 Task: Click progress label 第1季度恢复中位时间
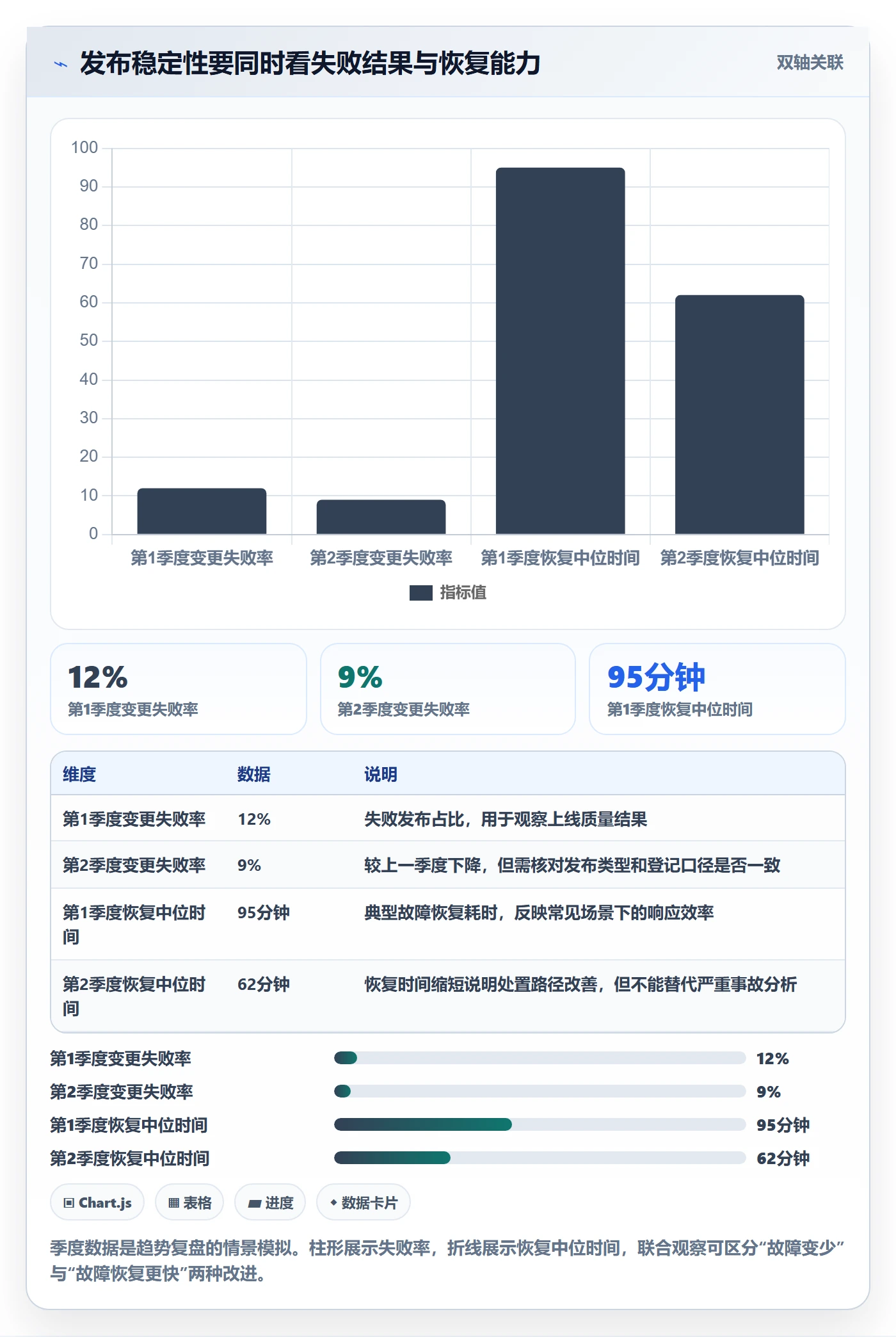129,1125
